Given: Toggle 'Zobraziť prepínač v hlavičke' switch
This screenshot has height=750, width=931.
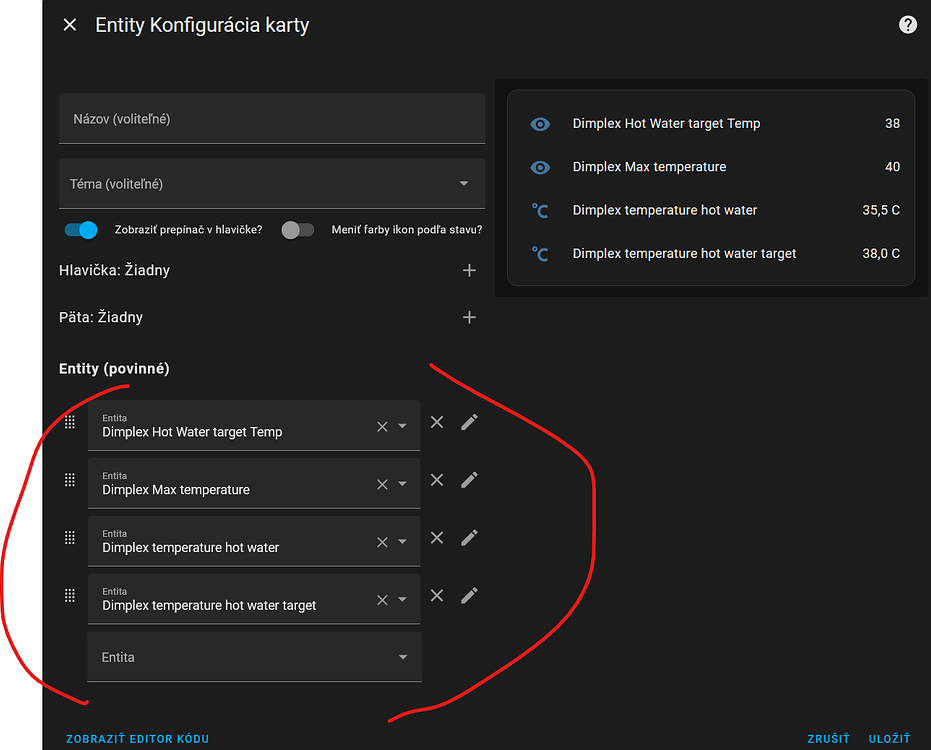Looking at the screenshot, I should click(81, 230).
